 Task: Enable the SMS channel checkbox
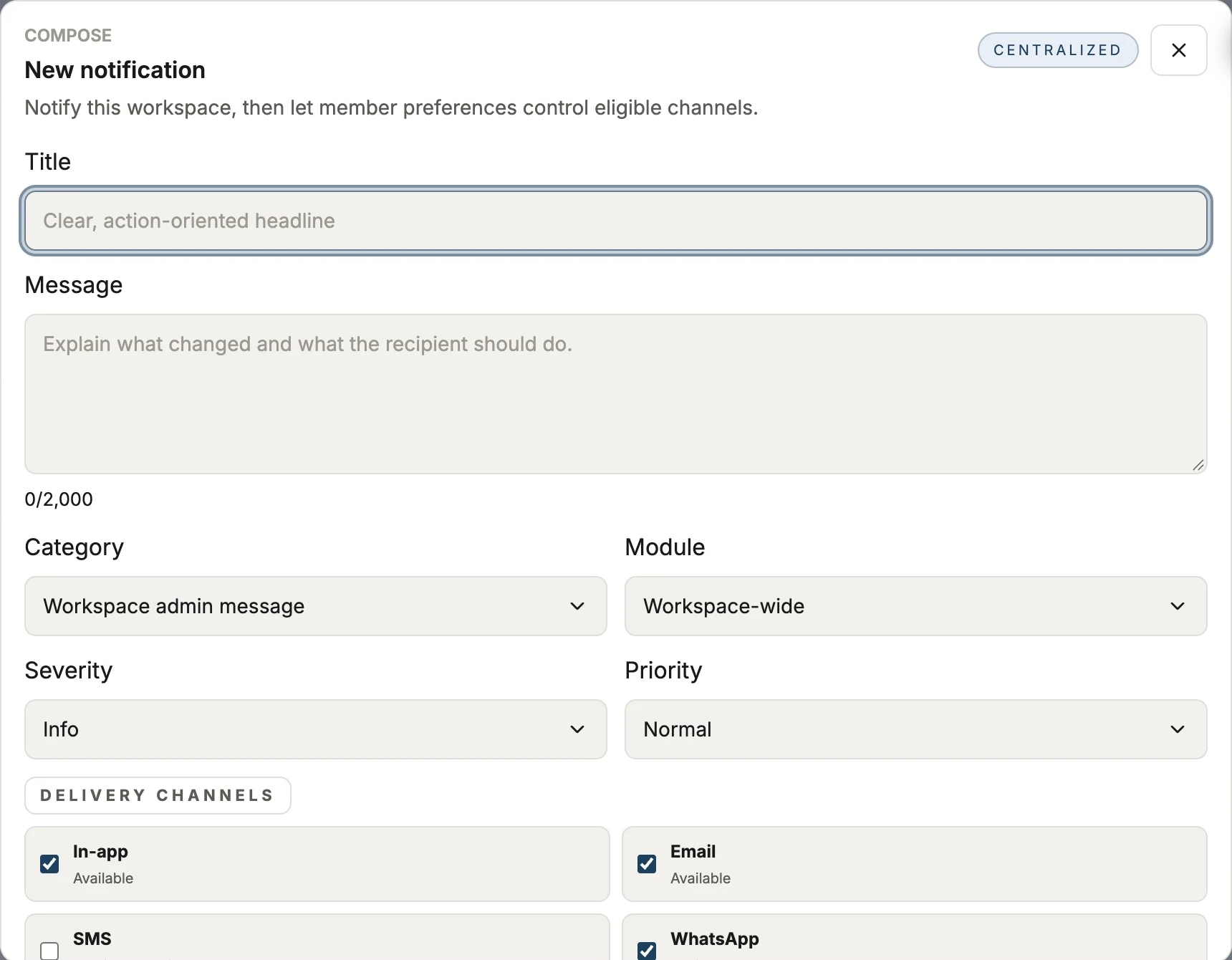click(49, 951)
